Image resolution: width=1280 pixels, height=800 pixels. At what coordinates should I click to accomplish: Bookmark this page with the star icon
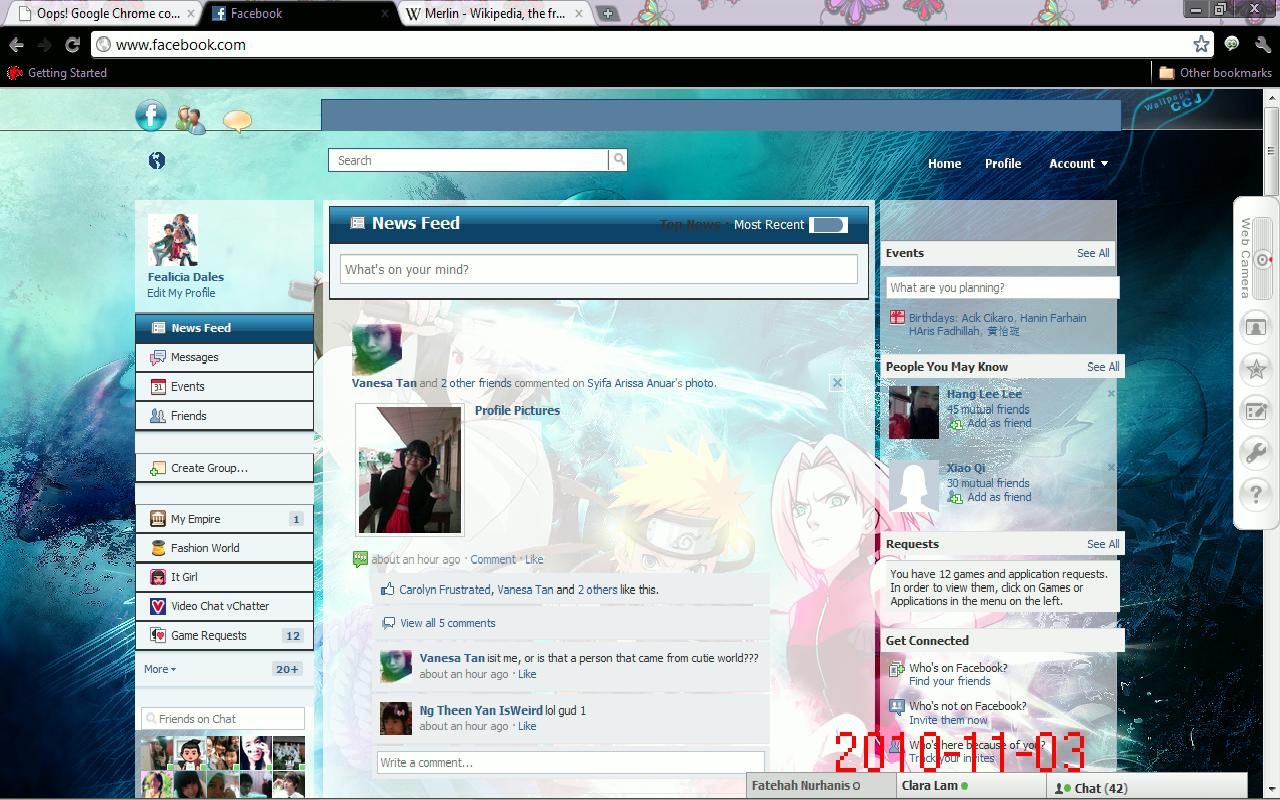(x=1201, y=44)
